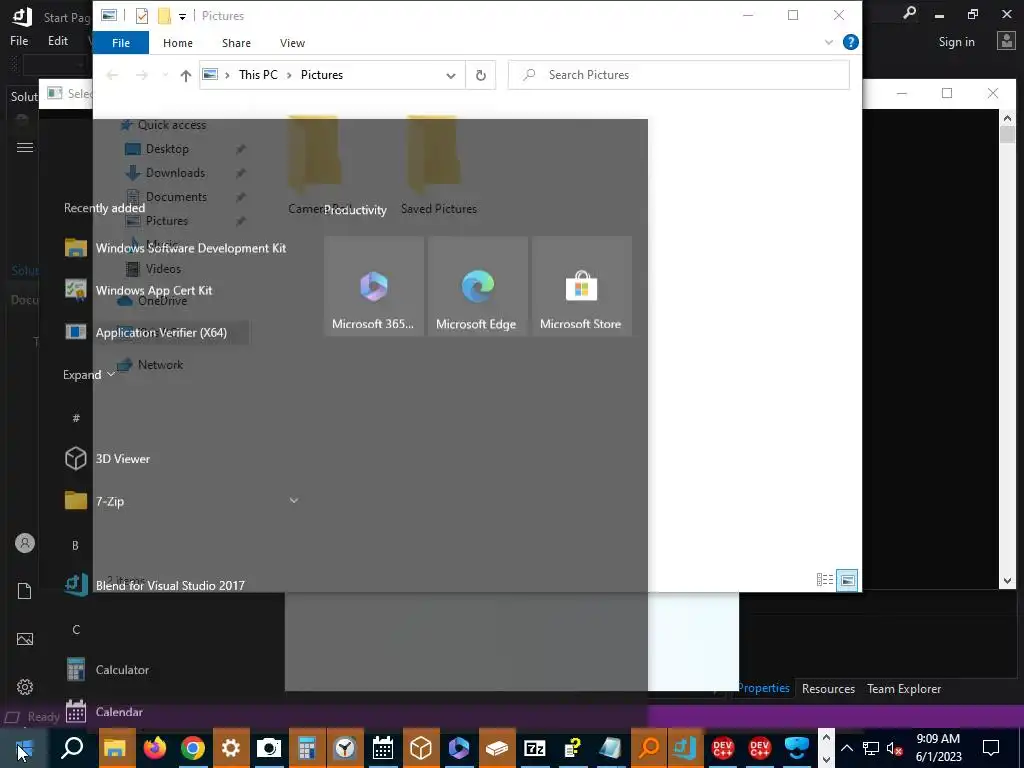Open Microsoft 365 tile in Start menu
Image resolution: width=1024 pixels, height=768 pixels.
click(374, 286)
